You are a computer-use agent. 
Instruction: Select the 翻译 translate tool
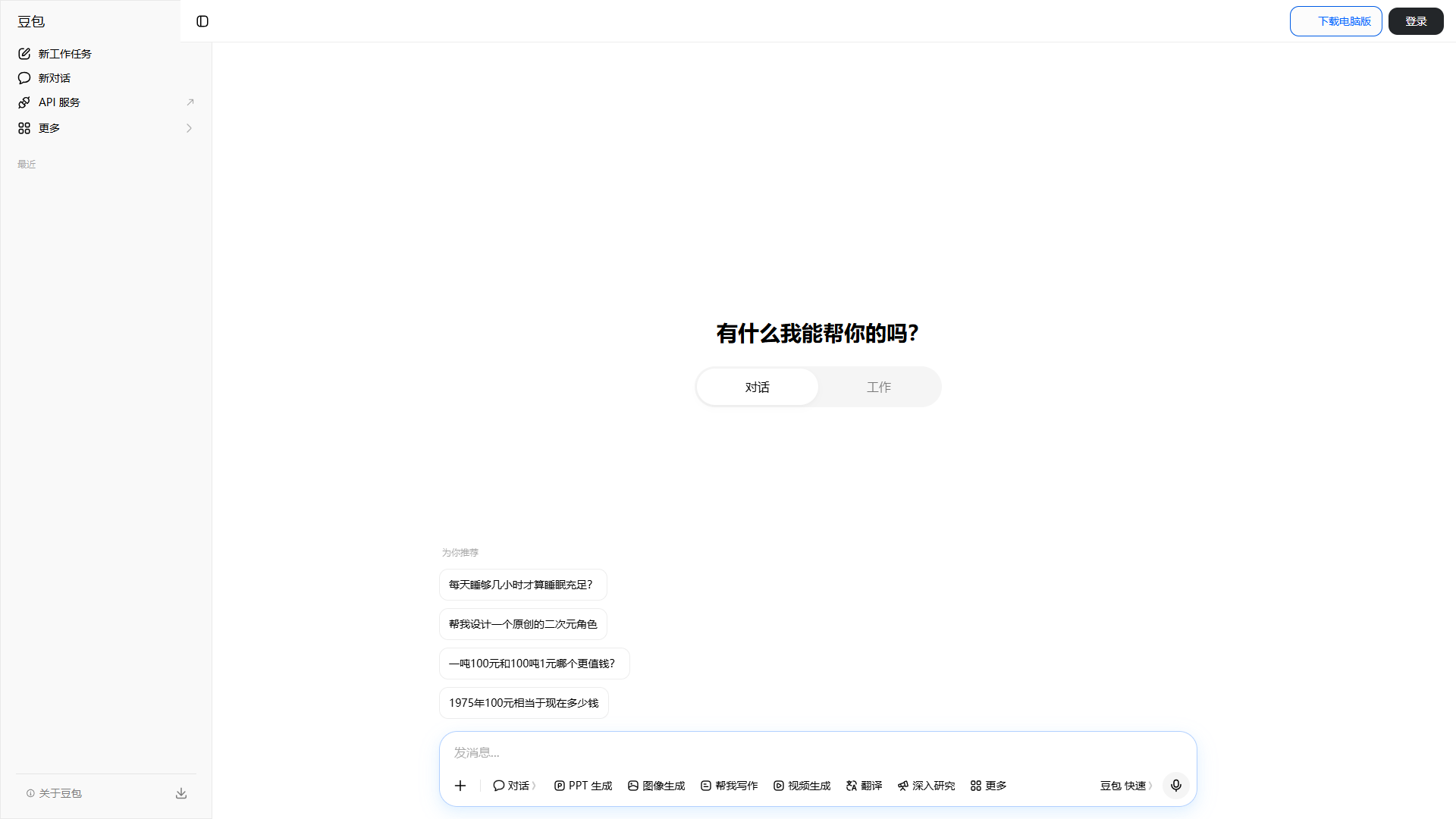click(864, 786)
